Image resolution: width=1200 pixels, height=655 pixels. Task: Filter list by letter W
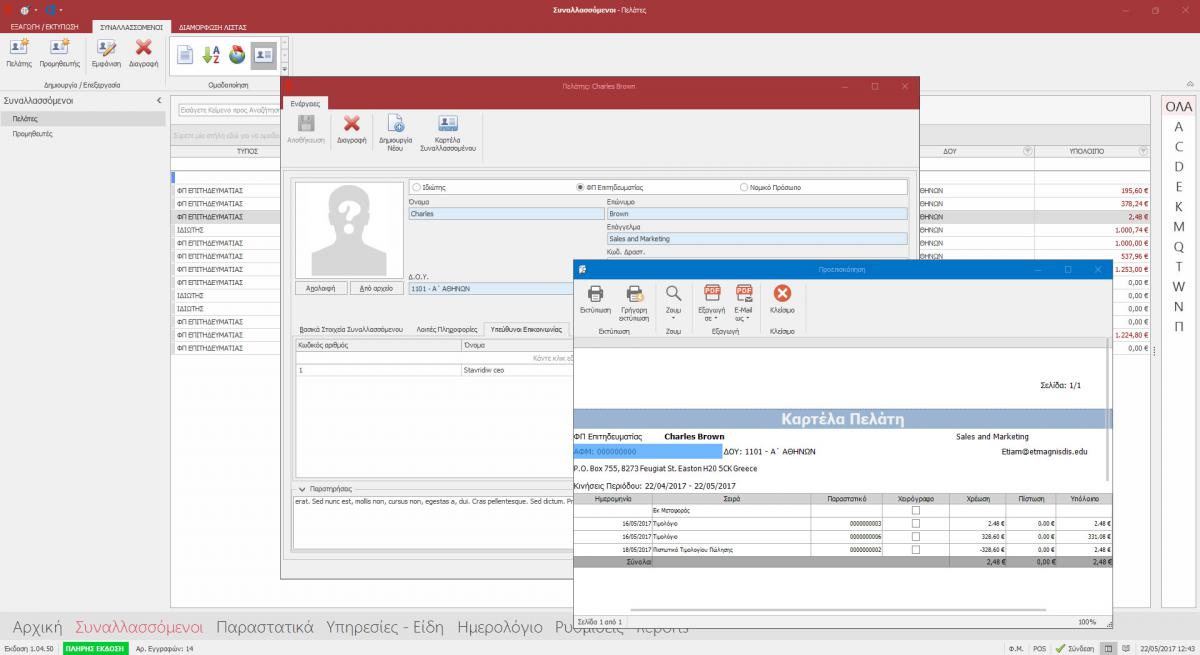click(1179, 286)
